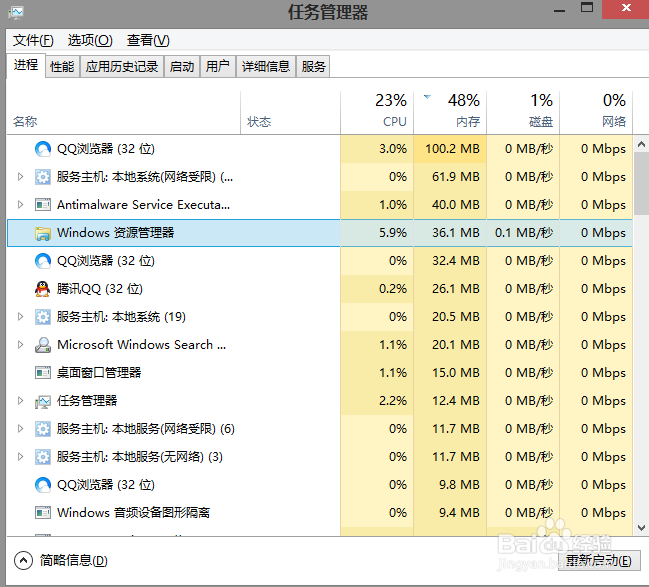Expand 服务主机: 本地系统(网络受限) group
This screenshot has height=587, width=649.
click(x=20, y=177)
